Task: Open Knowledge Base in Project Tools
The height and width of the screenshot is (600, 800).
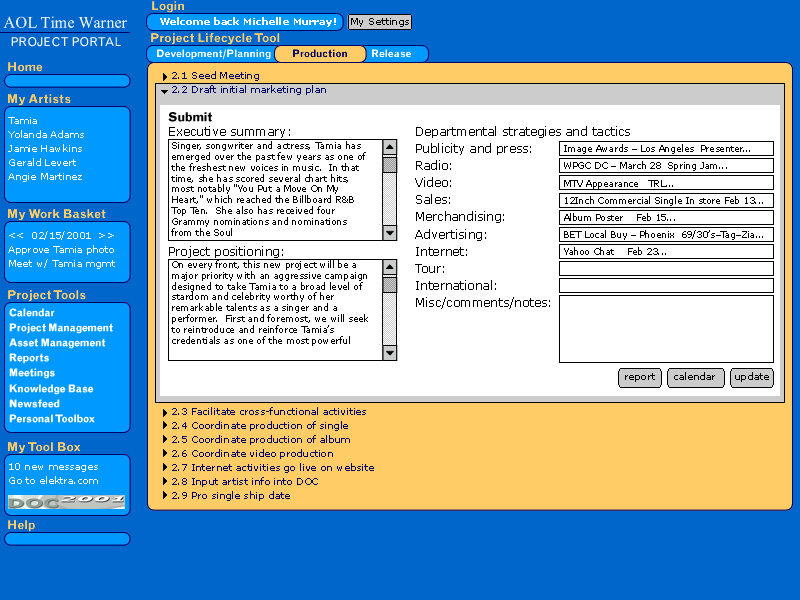Action: [51, 388]
